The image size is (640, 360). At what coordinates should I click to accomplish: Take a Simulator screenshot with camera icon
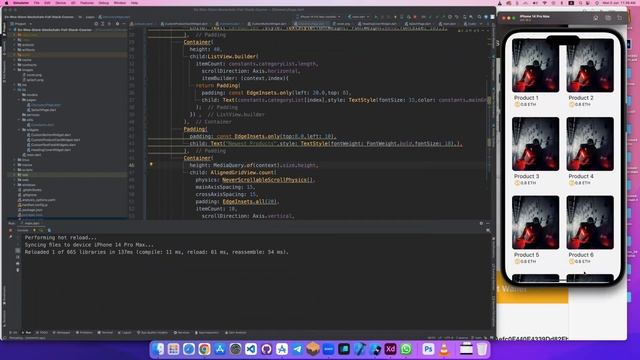point(608,18)
